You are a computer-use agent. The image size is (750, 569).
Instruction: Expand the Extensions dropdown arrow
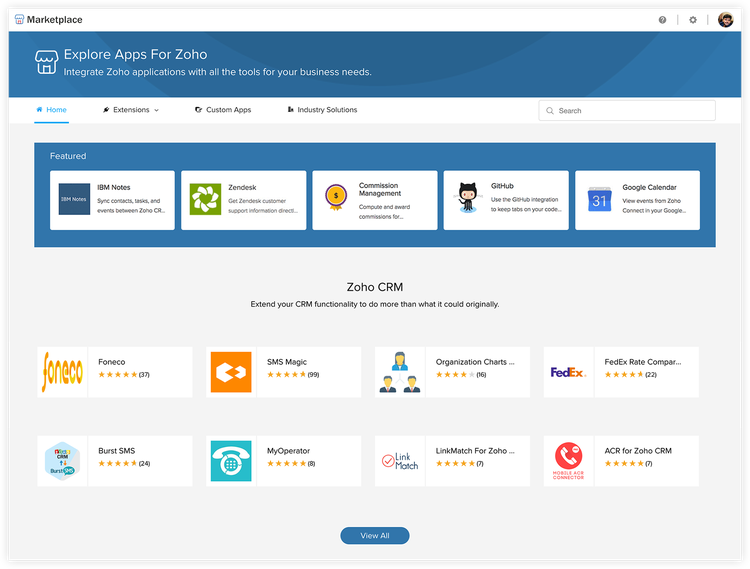(156, 110)
